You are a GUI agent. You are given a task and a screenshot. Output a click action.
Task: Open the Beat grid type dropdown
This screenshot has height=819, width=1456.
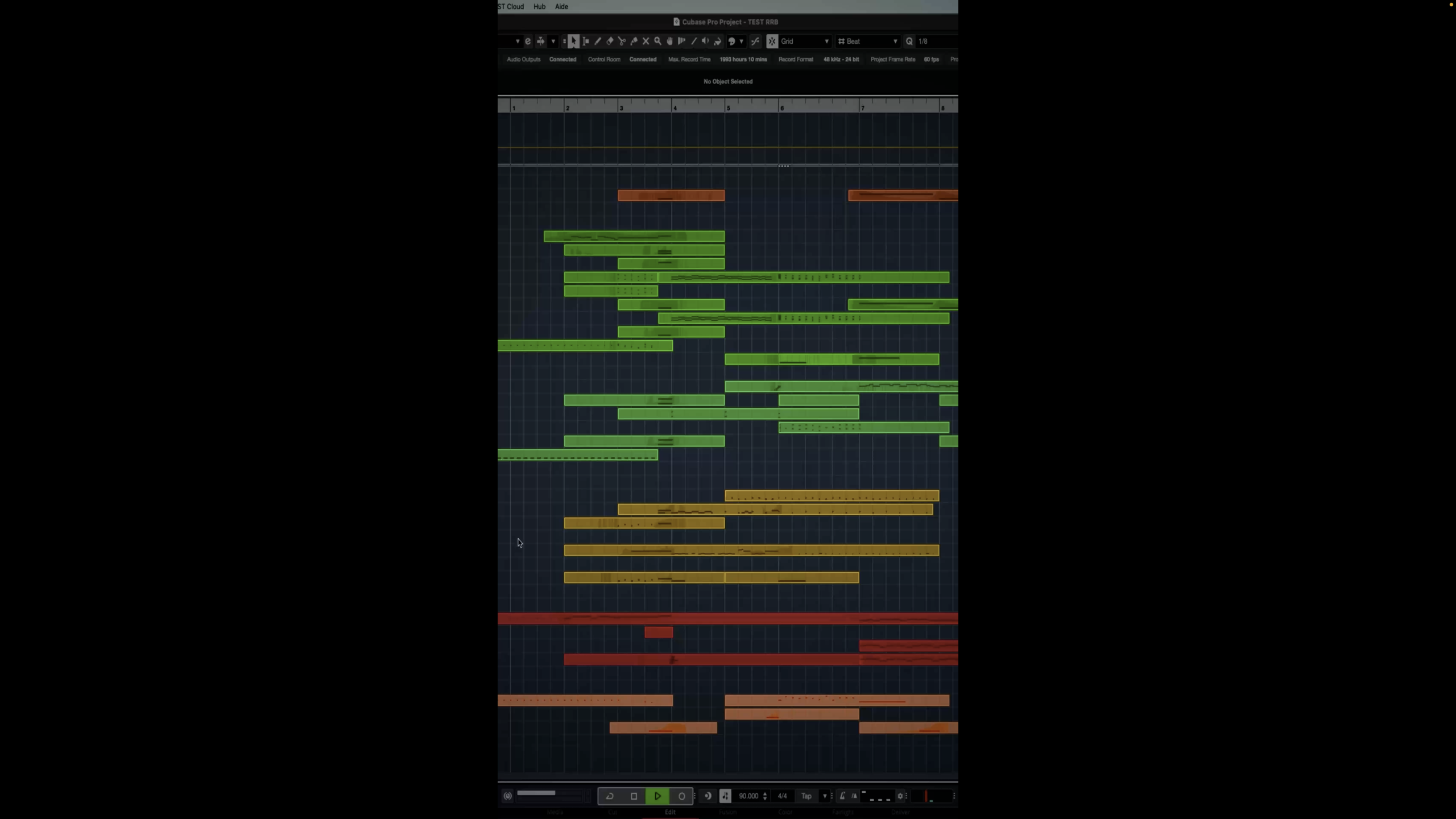[x=868, y=41]
